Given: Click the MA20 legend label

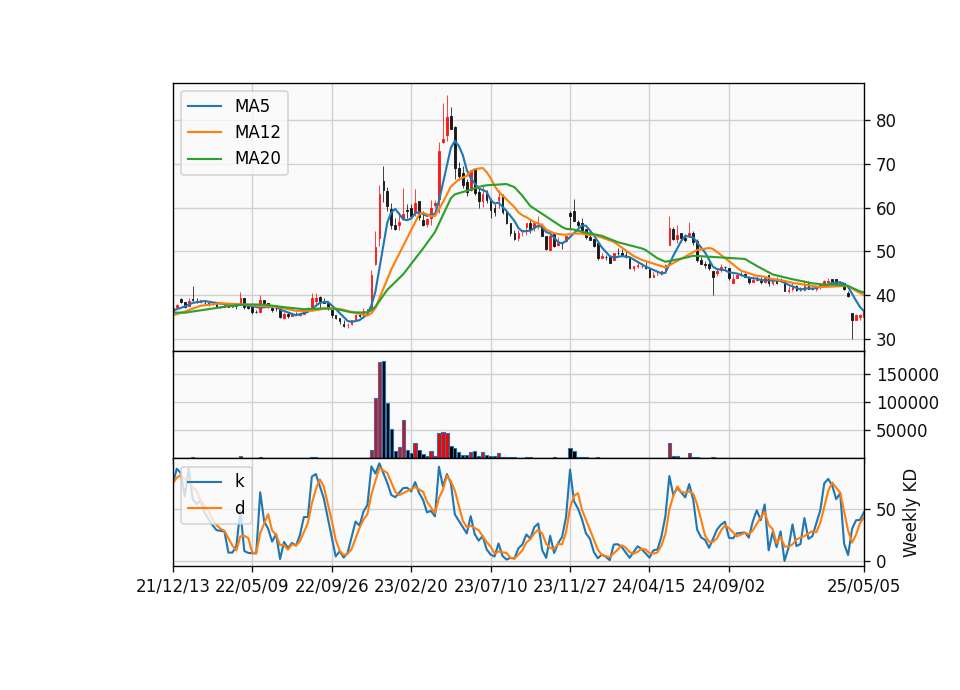Looking at the screenshot, I should [x=257, y=159].
